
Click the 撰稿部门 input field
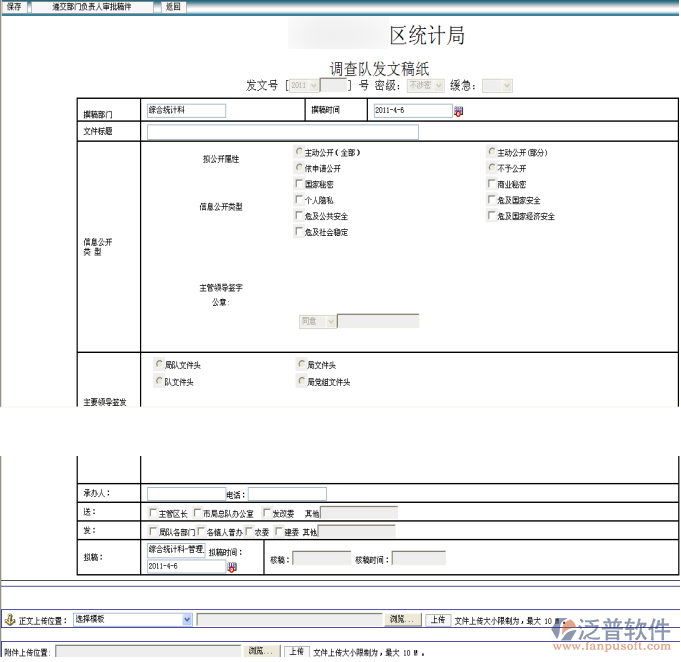coord(186,110)
